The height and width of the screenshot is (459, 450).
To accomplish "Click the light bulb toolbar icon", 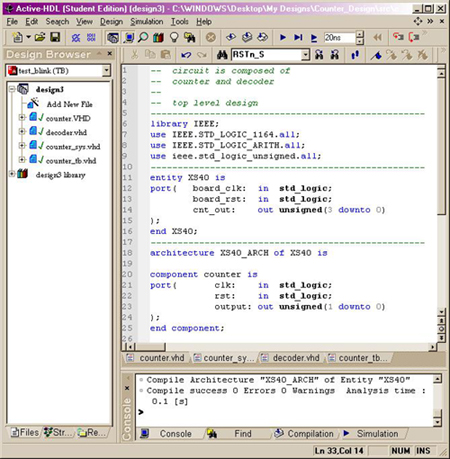I will click(x=174, y=37).
